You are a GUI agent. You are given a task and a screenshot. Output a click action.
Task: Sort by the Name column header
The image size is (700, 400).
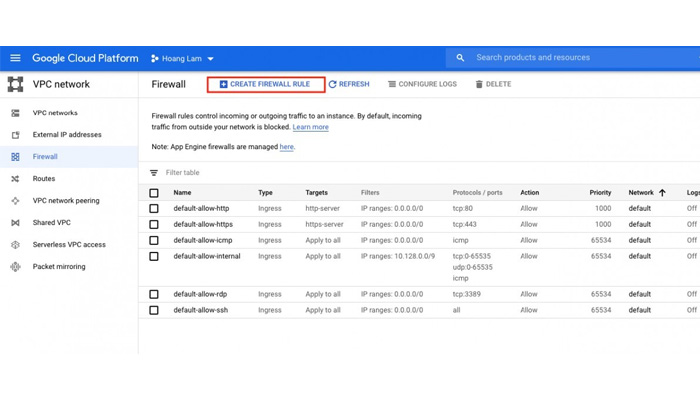(182, 193)
